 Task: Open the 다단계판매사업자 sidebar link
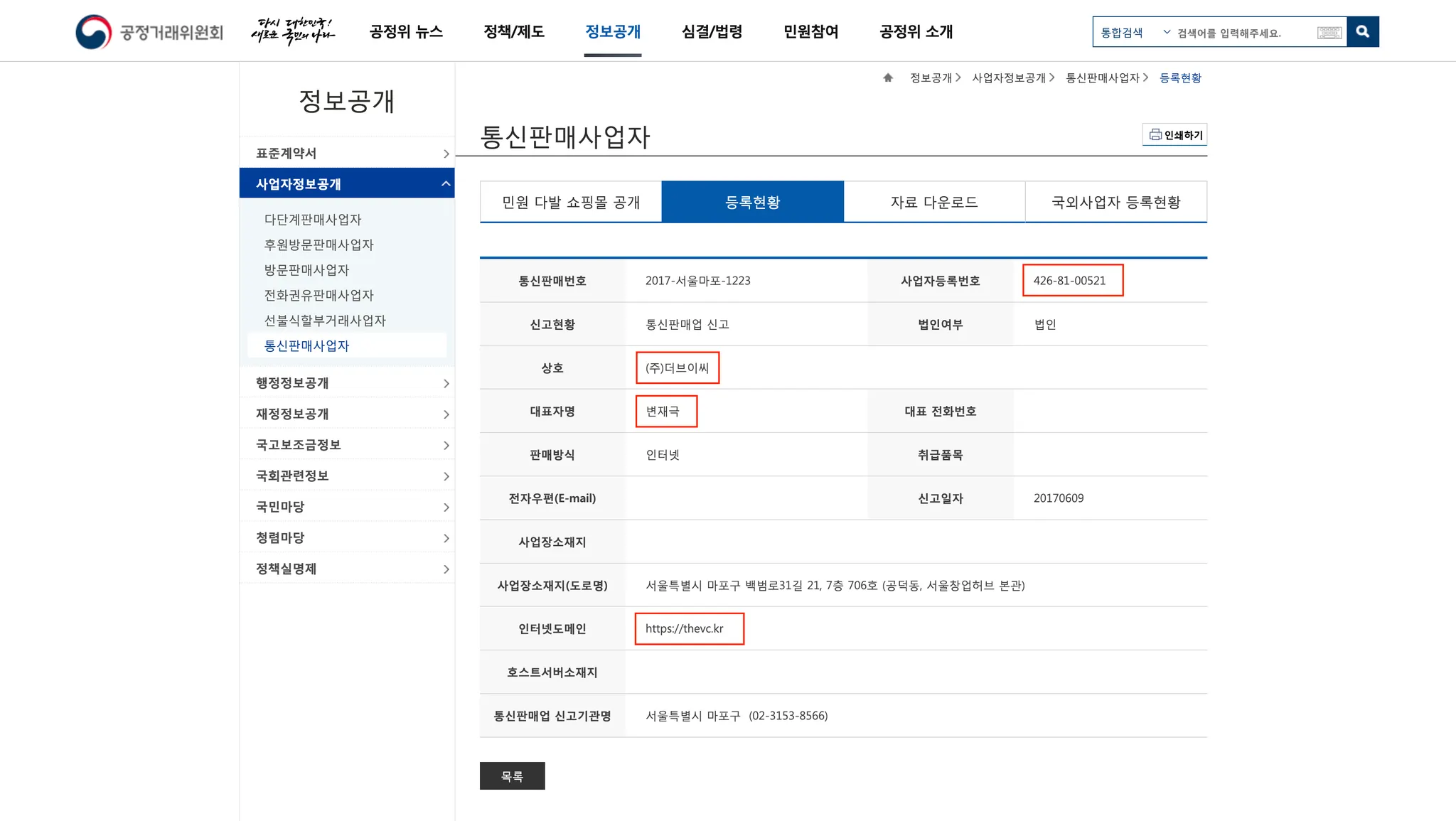pos(313,220)
